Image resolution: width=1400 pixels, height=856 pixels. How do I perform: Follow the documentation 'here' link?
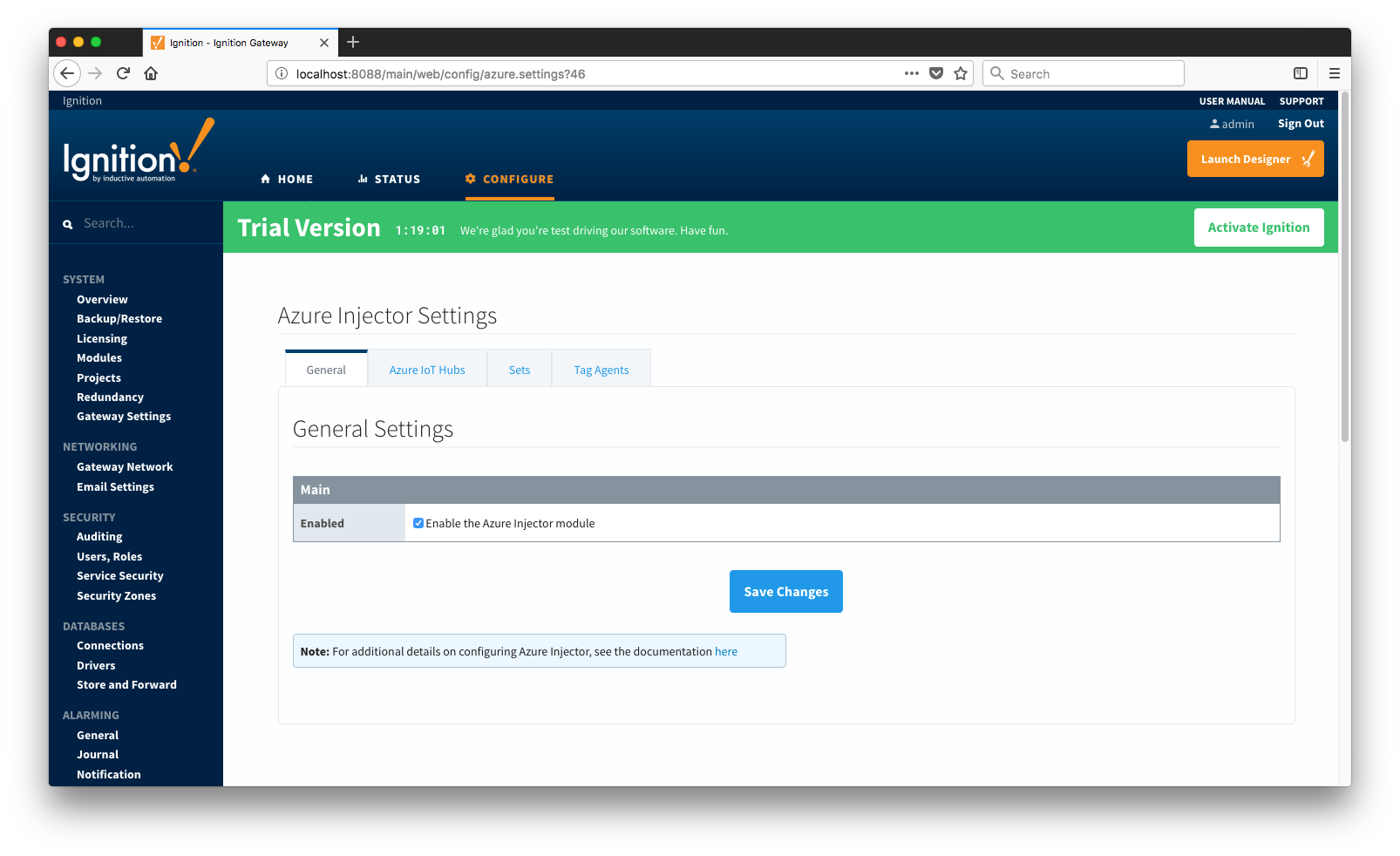pyautogui.click(x=726, y=651)
